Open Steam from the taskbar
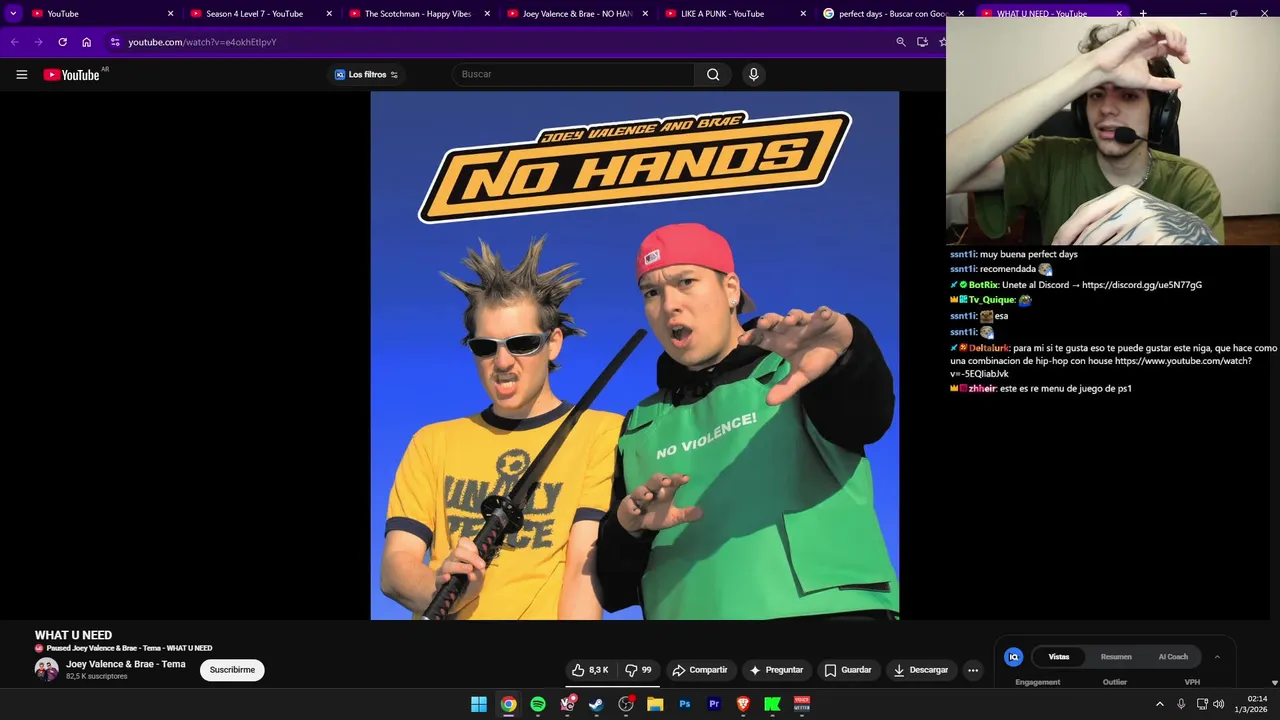 (x=596, y=704)
